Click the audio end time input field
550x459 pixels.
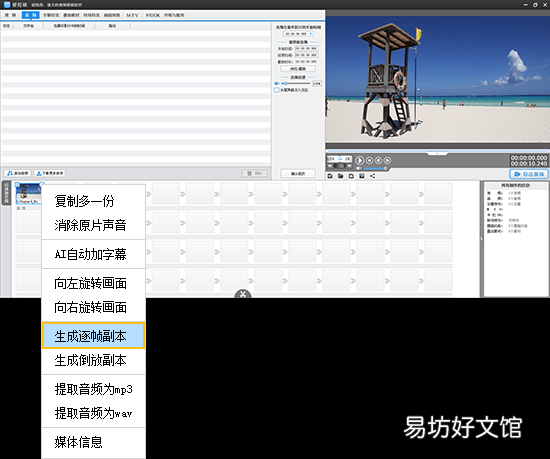[x=306, y=55]
